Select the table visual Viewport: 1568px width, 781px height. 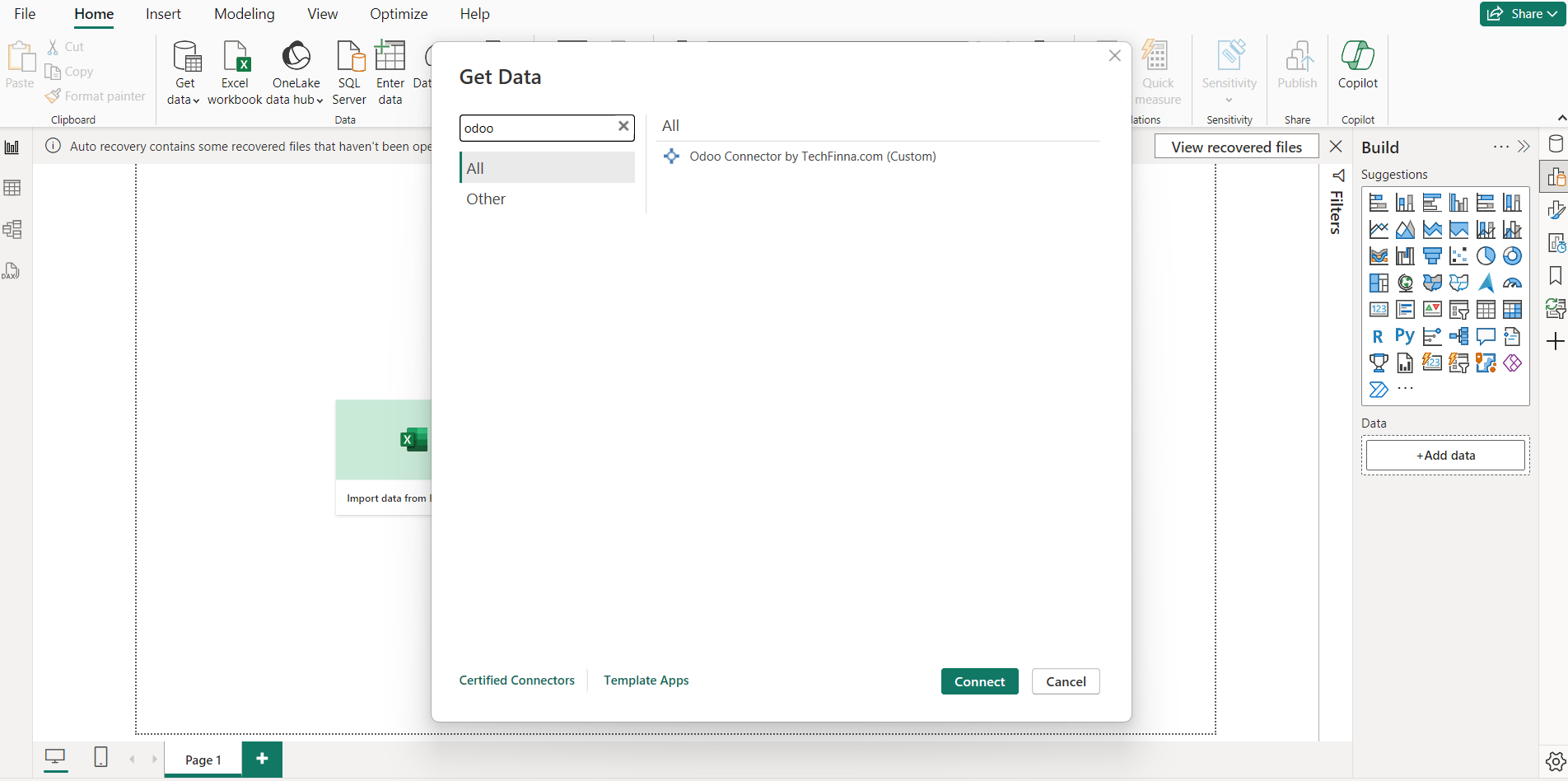pyautogui.click(x=1486, y=310)
